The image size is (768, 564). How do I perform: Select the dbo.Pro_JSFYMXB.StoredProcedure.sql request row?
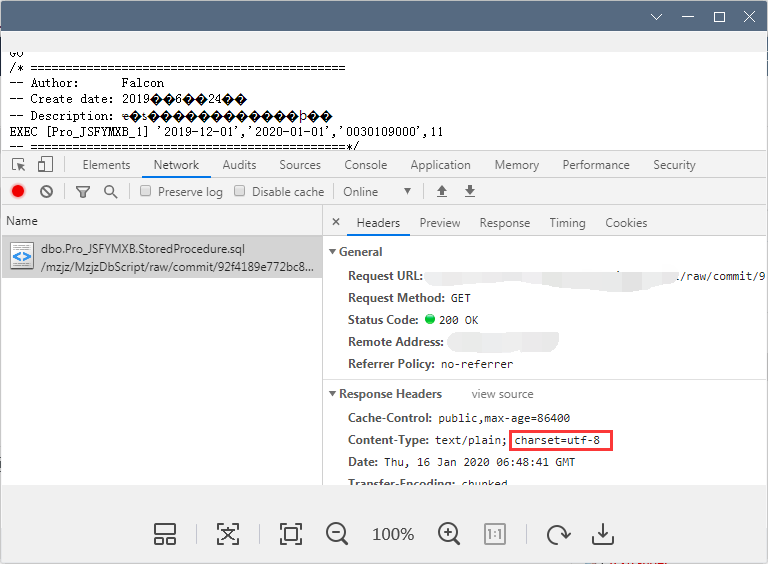[x=162, y=257]
